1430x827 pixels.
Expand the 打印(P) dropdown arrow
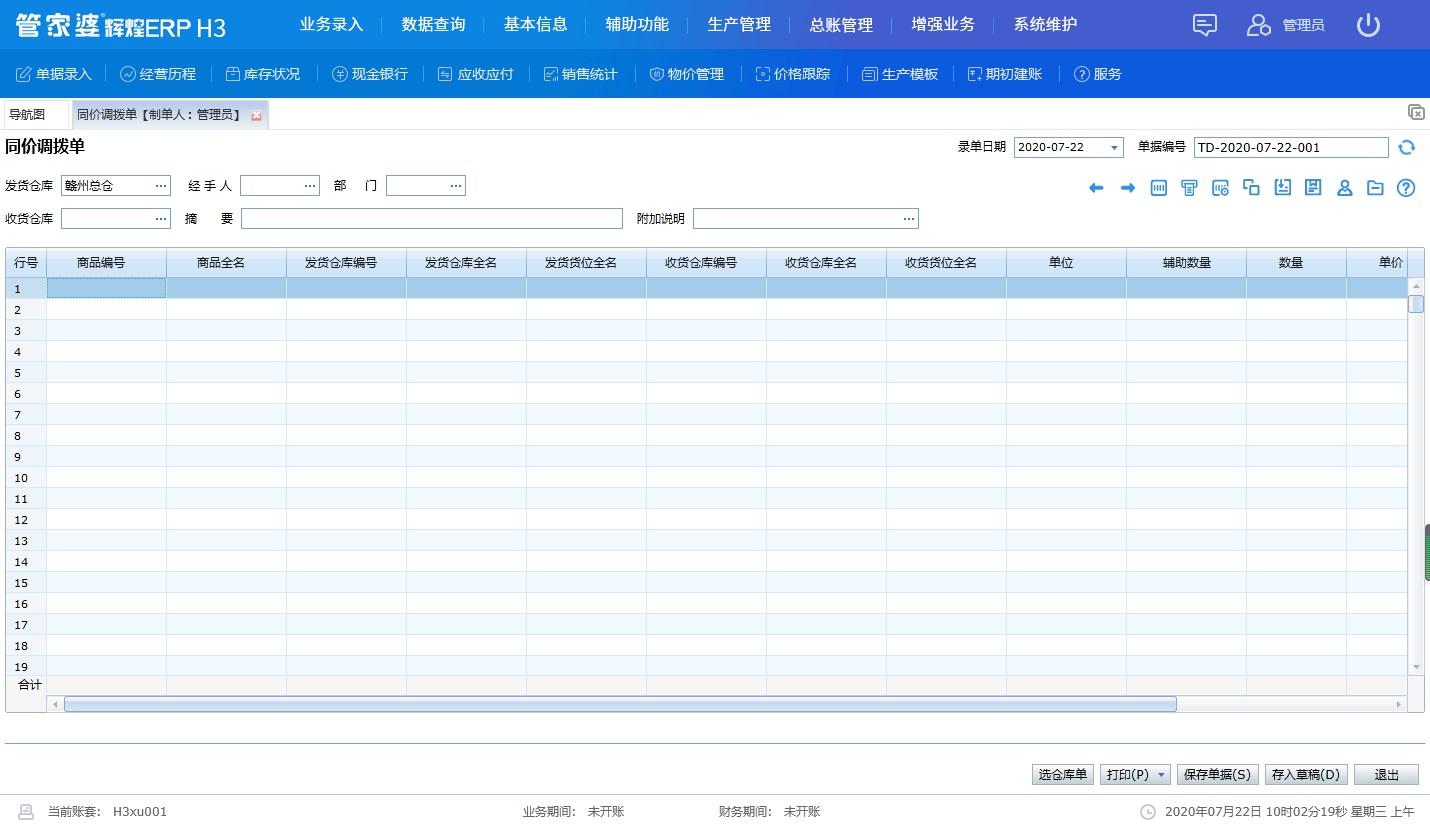click(1161, 775)
